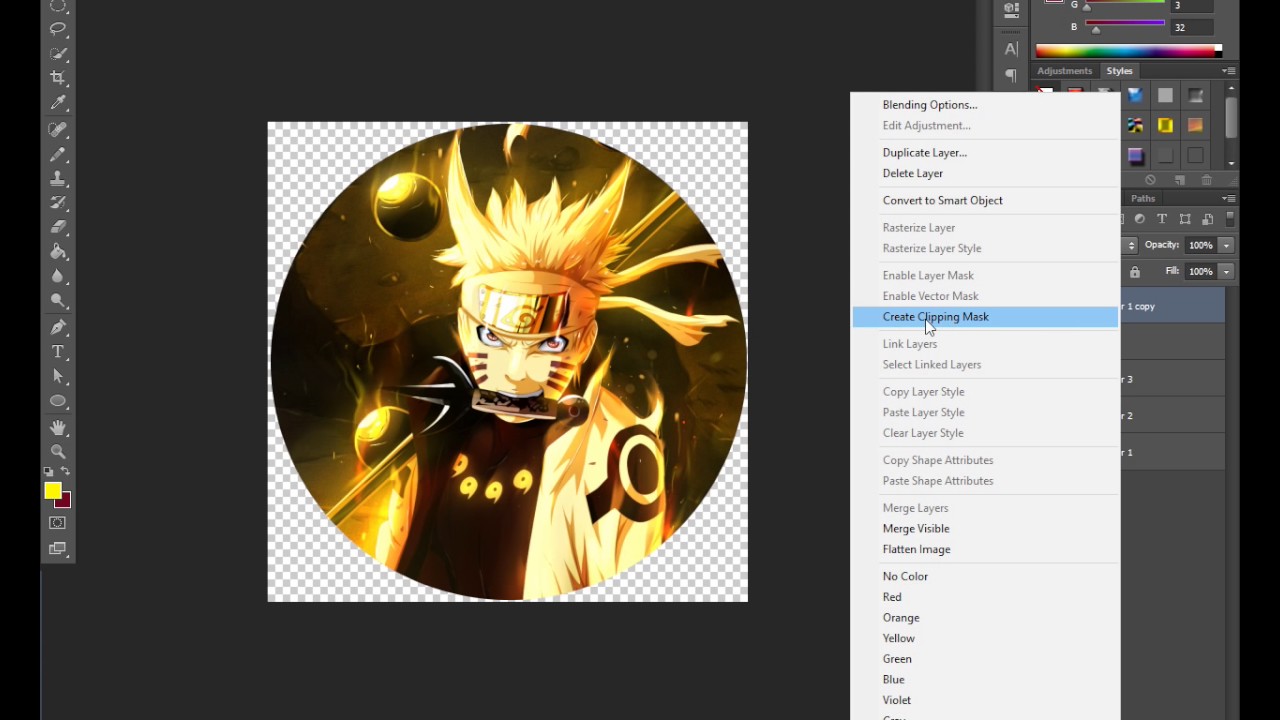
Task: Click the Opacity 100% field
Action: coord(1200,245)
